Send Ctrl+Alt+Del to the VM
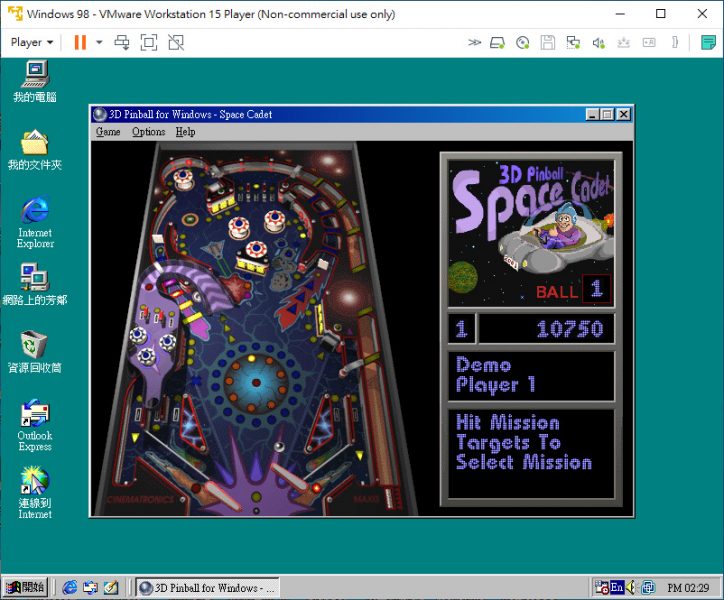Viewport: 724px width, 600px height. 122,42
